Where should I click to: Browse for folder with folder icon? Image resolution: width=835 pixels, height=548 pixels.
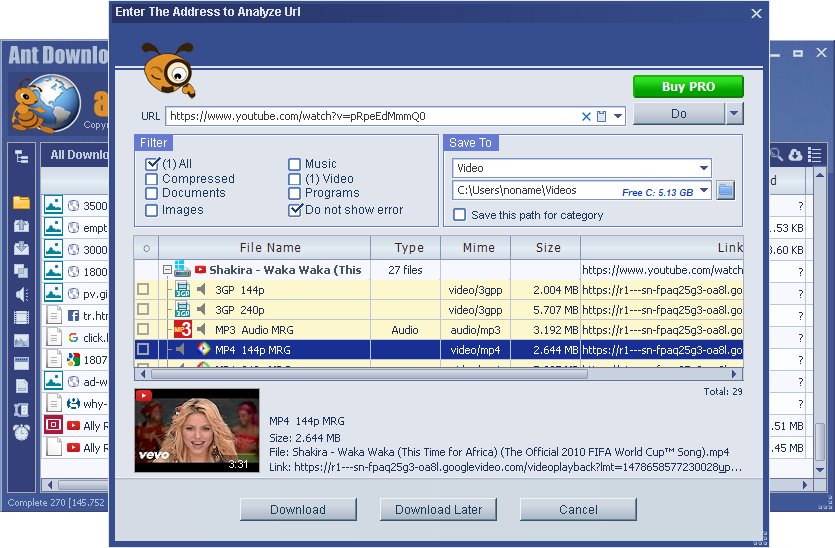(725, 190)
